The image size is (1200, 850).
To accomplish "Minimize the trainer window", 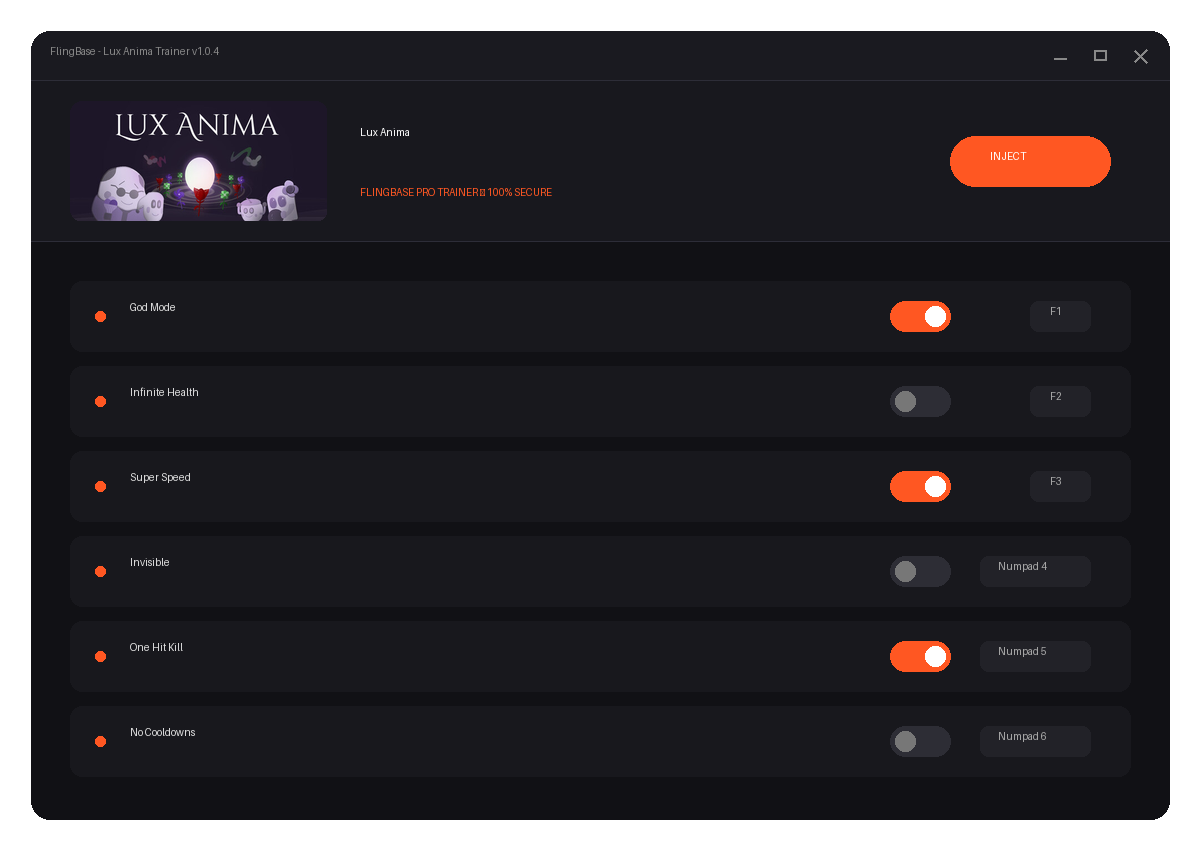I will click(1060, 56).
